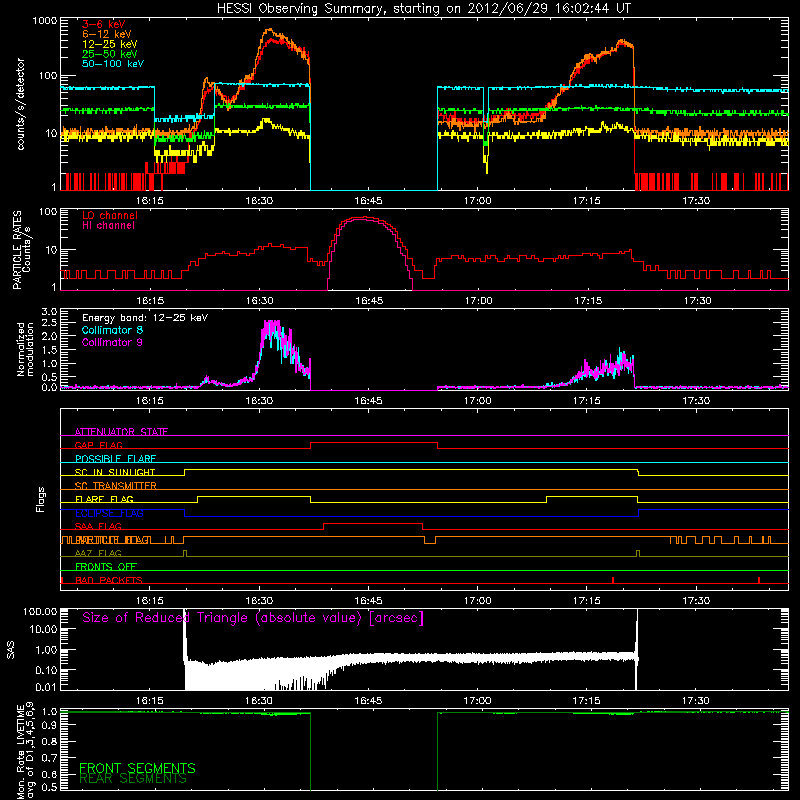Click '17:00' time label under Flags panel
800x800 pixels.
tap(478, 601)
